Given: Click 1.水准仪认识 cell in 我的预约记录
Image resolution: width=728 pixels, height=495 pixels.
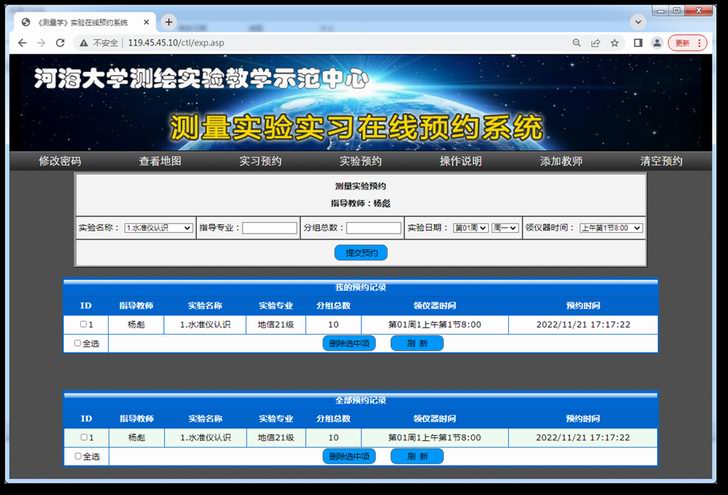Looking at the screenshot, I should coord(205,325).
